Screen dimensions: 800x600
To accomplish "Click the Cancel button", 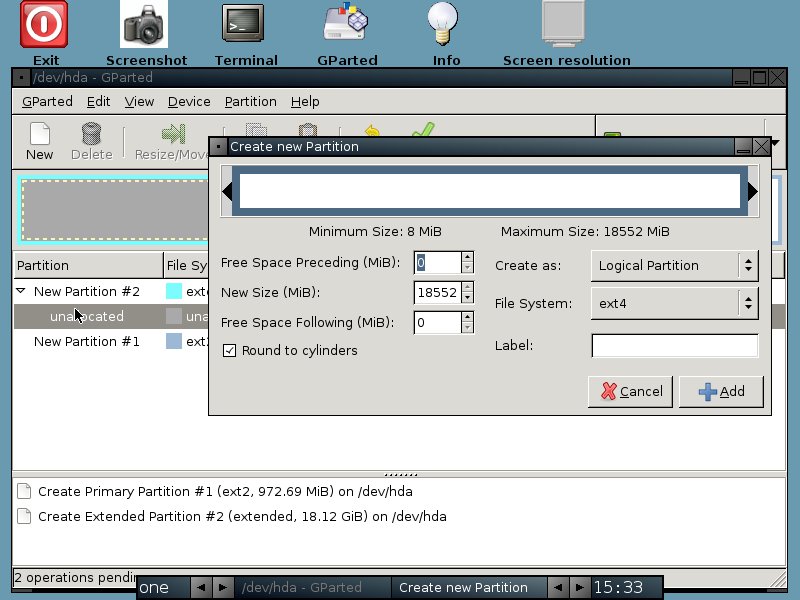I will (631, 392).
